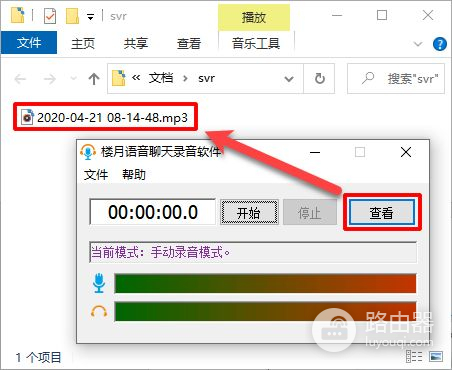Close the svr Explorer window
This screenshot has height=370, width=452.
(x=428, y=15)
